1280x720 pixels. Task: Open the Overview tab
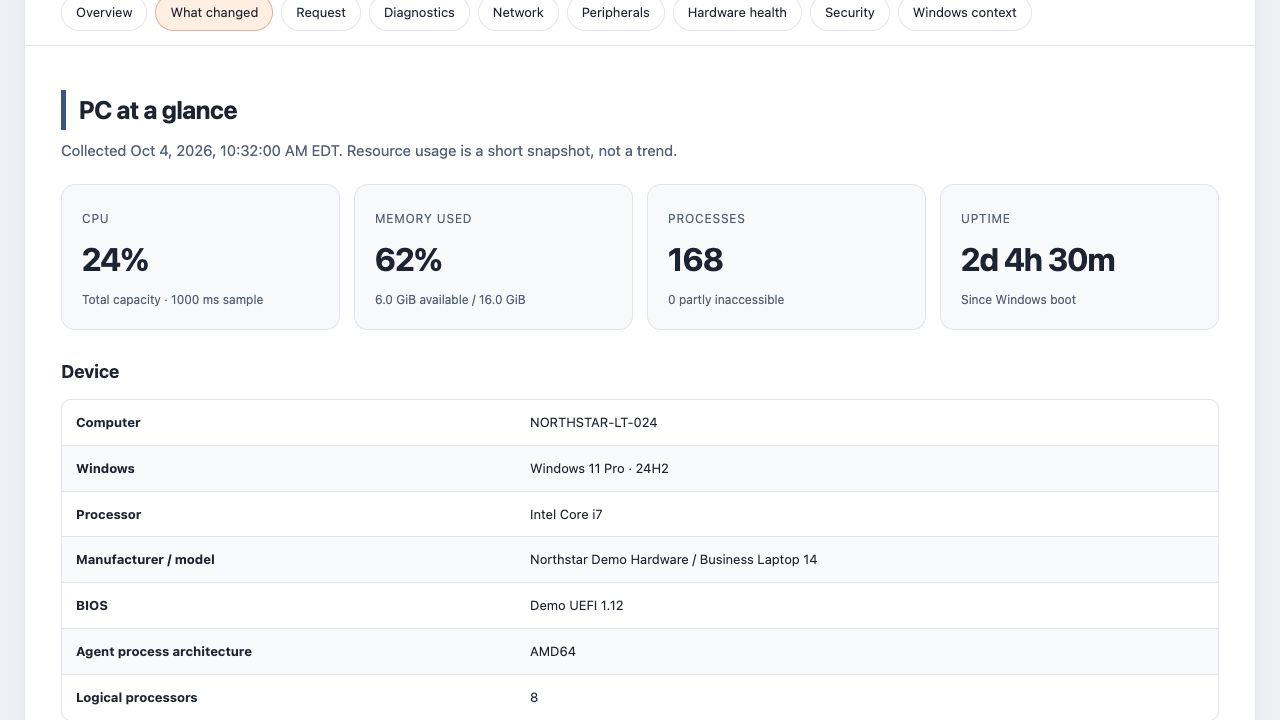tap(104, 13)
